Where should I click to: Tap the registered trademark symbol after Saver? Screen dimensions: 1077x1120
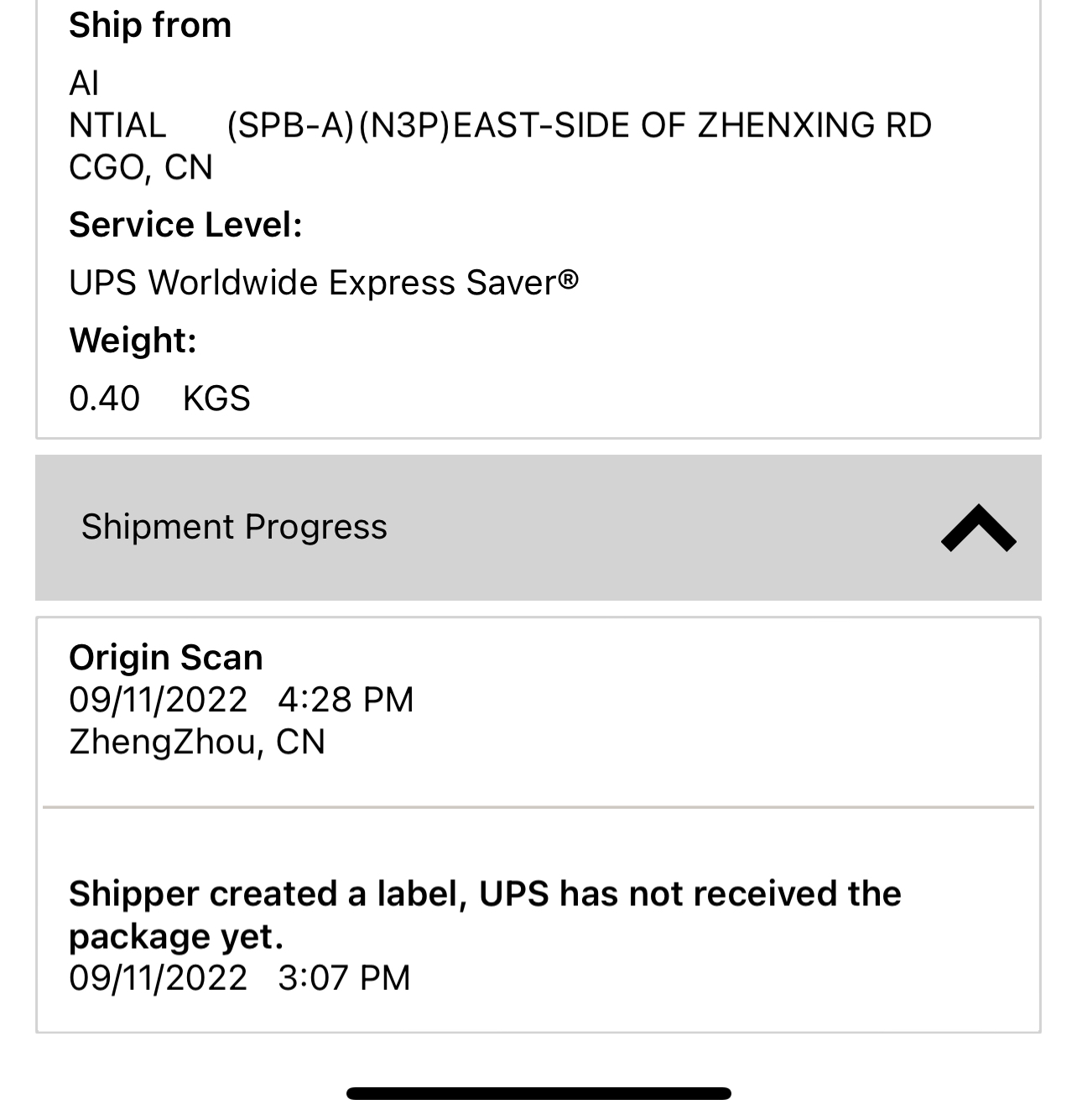click(569, 279)
